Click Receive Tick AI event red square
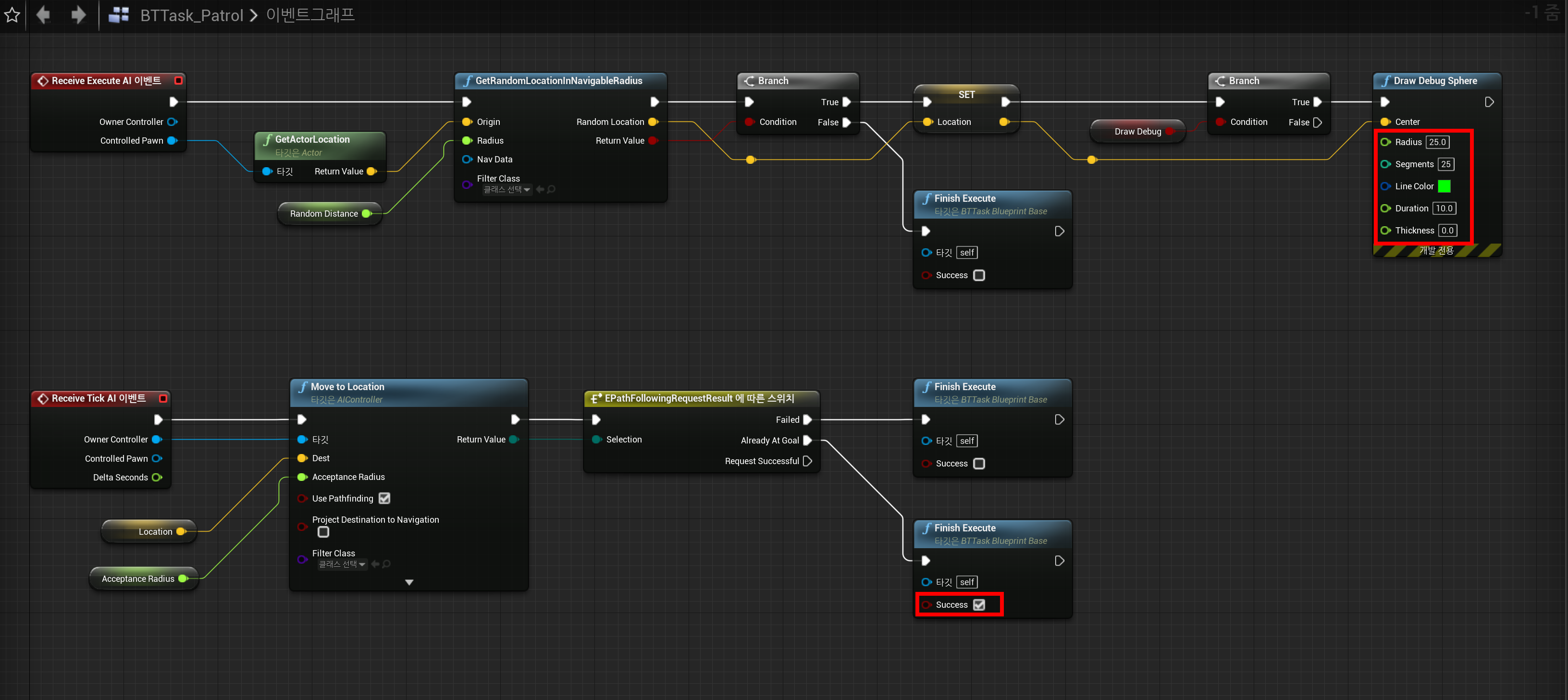This screenshot has width=1568, height=700. (x=163, y=398)
